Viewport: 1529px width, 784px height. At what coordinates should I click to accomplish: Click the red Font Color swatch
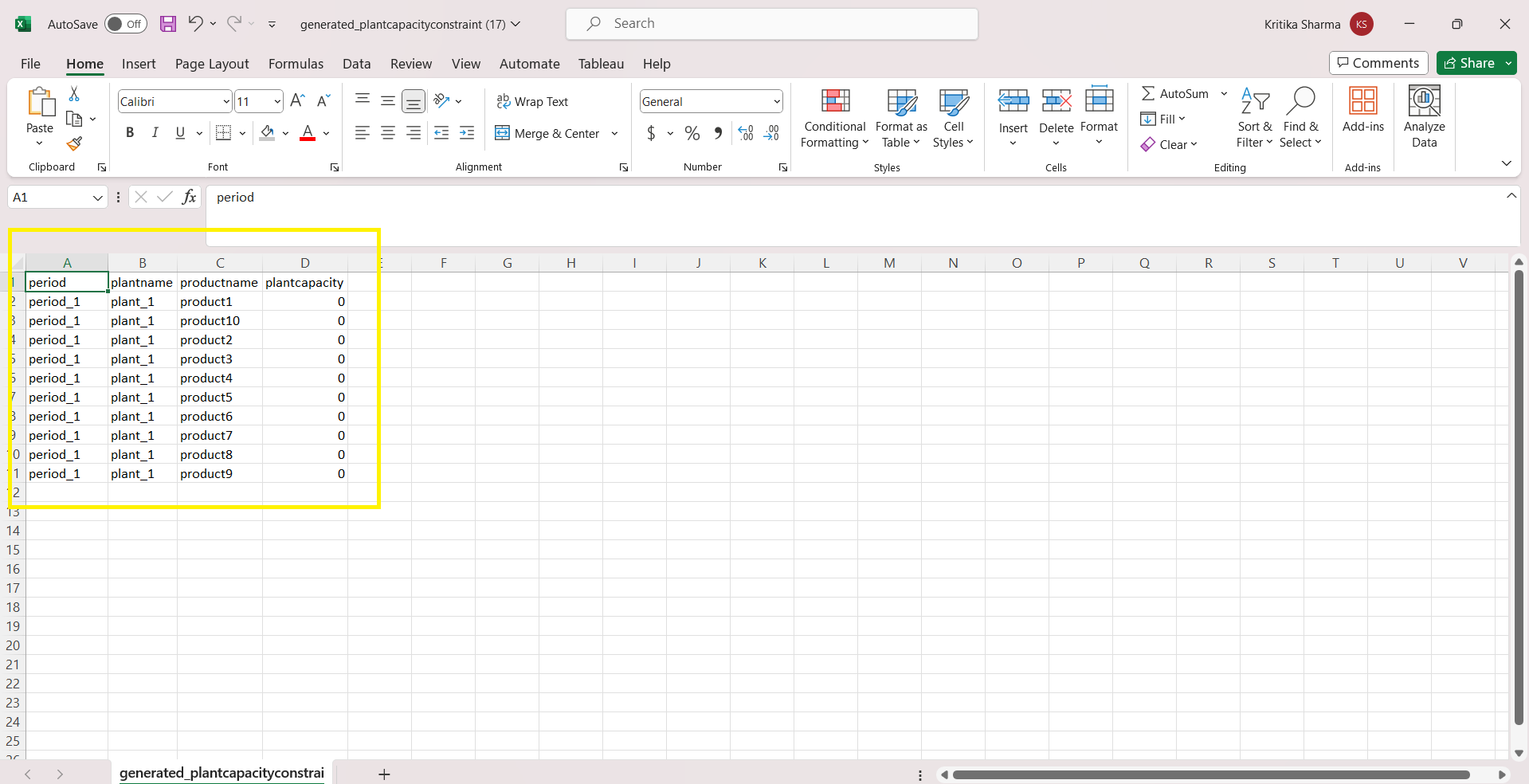click(x=308, y=133)
